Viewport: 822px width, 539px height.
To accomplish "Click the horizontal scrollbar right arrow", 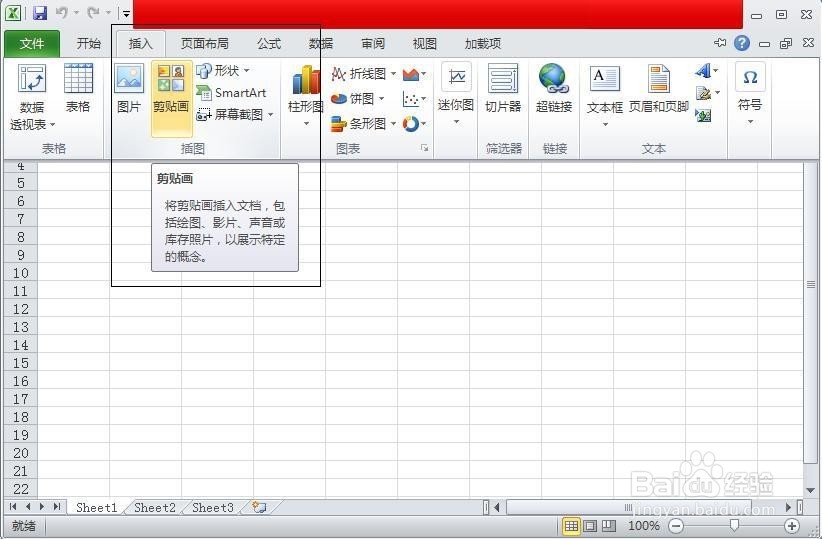I will (x=788, y=507).
